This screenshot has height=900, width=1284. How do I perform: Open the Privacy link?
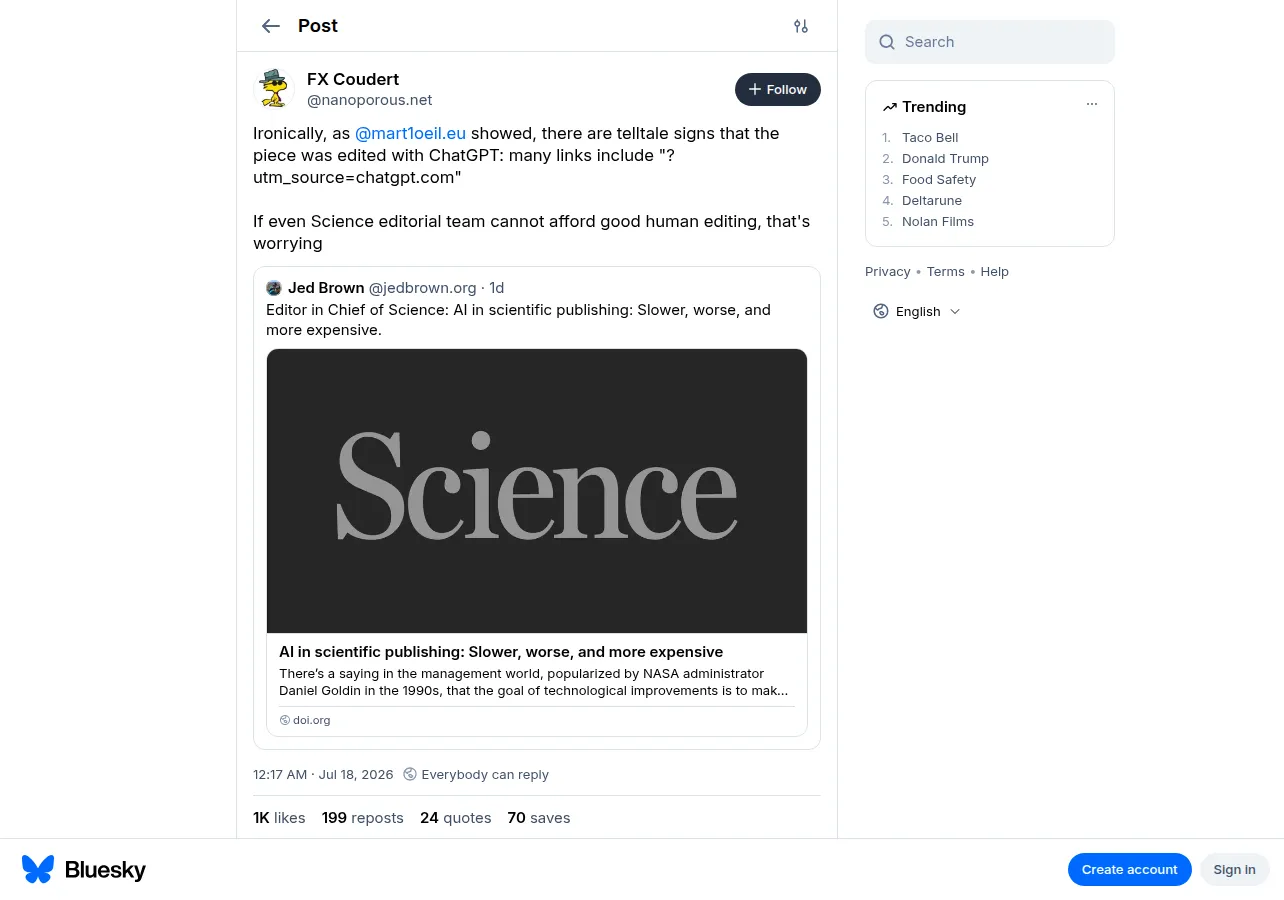[888, 271]
